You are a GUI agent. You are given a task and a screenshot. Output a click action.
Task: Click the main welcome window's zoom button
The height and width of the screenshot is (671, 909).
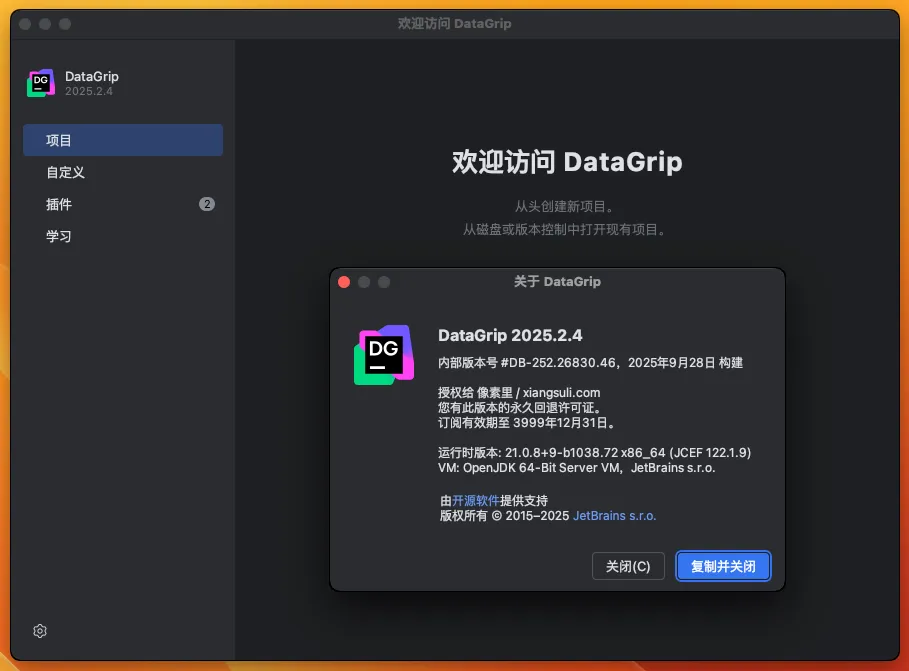pos(65,23)
